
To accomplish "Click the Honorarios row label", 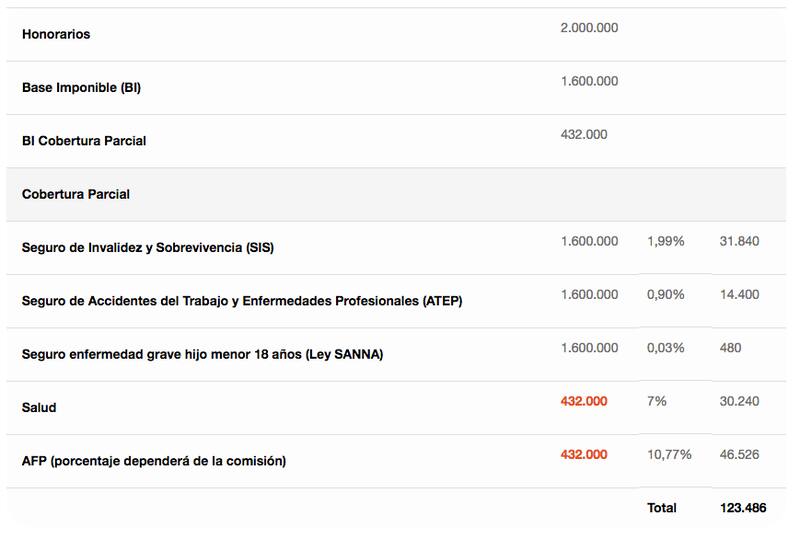I will (56, 34).
